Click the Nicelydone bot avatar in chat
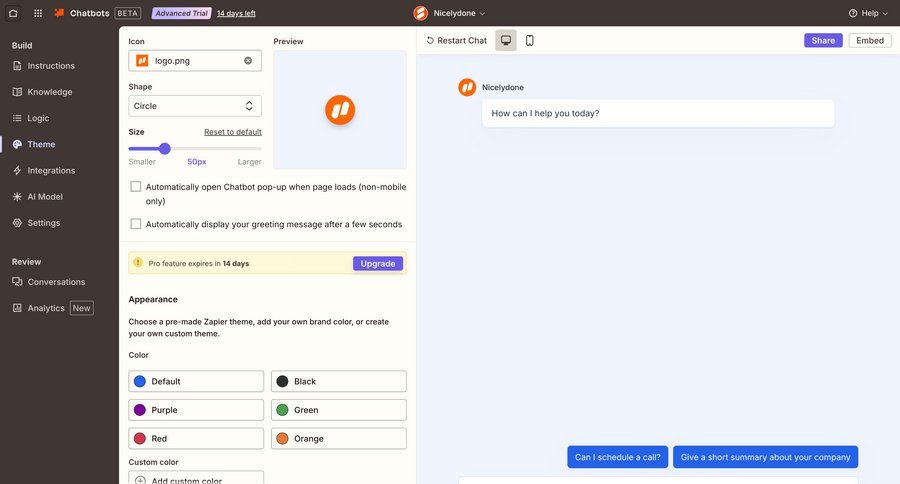 [467, 87]
